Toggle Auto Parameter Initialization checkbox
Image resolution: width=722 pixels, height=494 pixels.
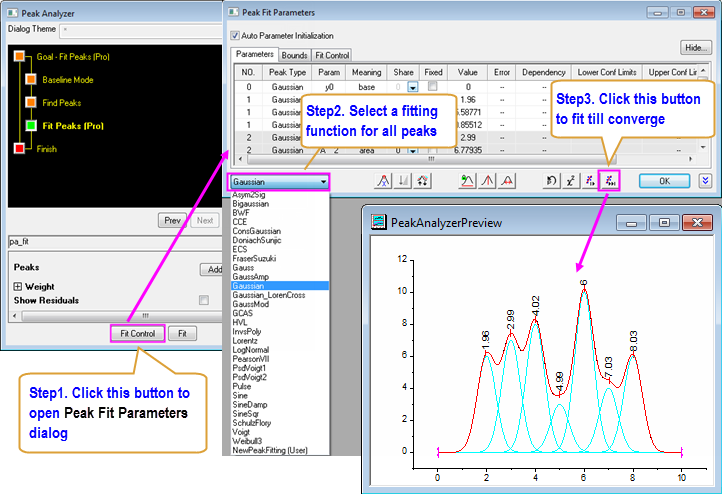[x=236, y=35]
